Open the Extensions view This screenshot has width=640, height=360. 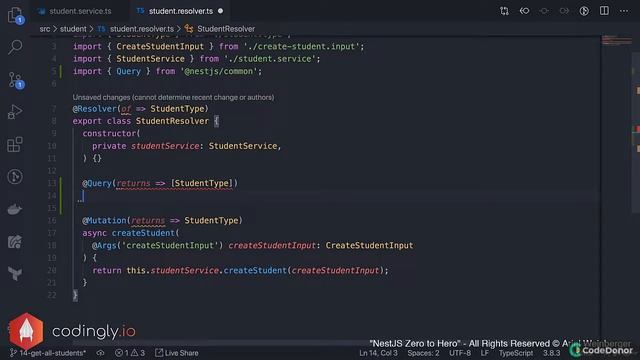[x=15, y=144]
